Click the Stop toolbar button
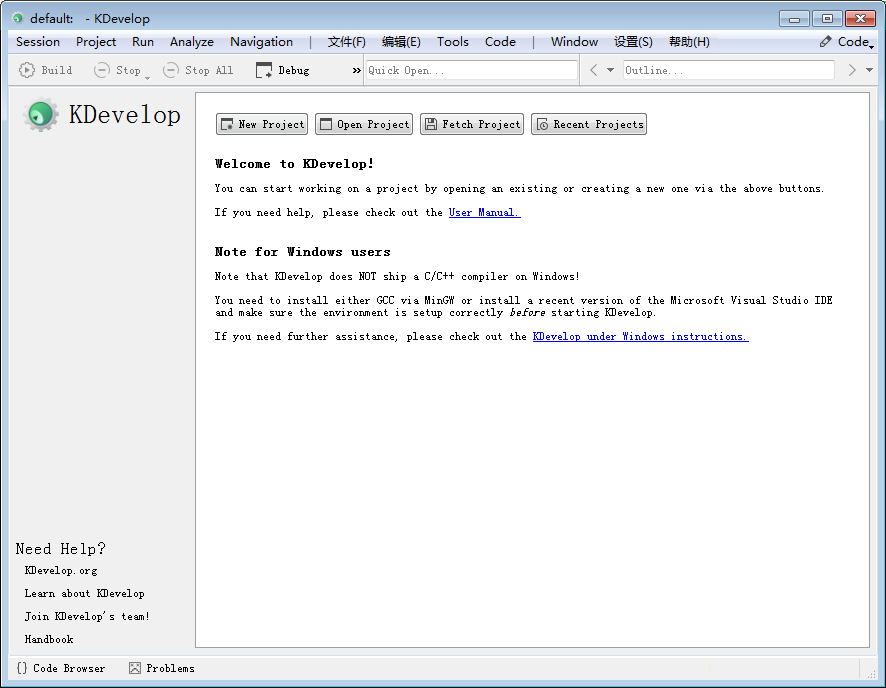The width and height of the screenshot is (886, 688). (117, 70)
